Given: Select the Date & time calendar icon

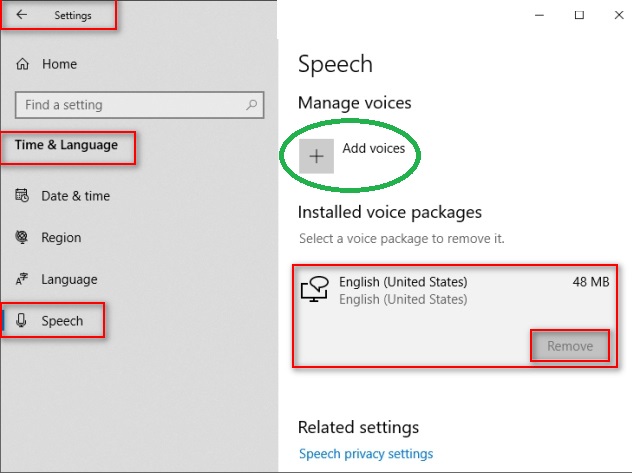Looking at the screenshot, I should tap(22, 195).
